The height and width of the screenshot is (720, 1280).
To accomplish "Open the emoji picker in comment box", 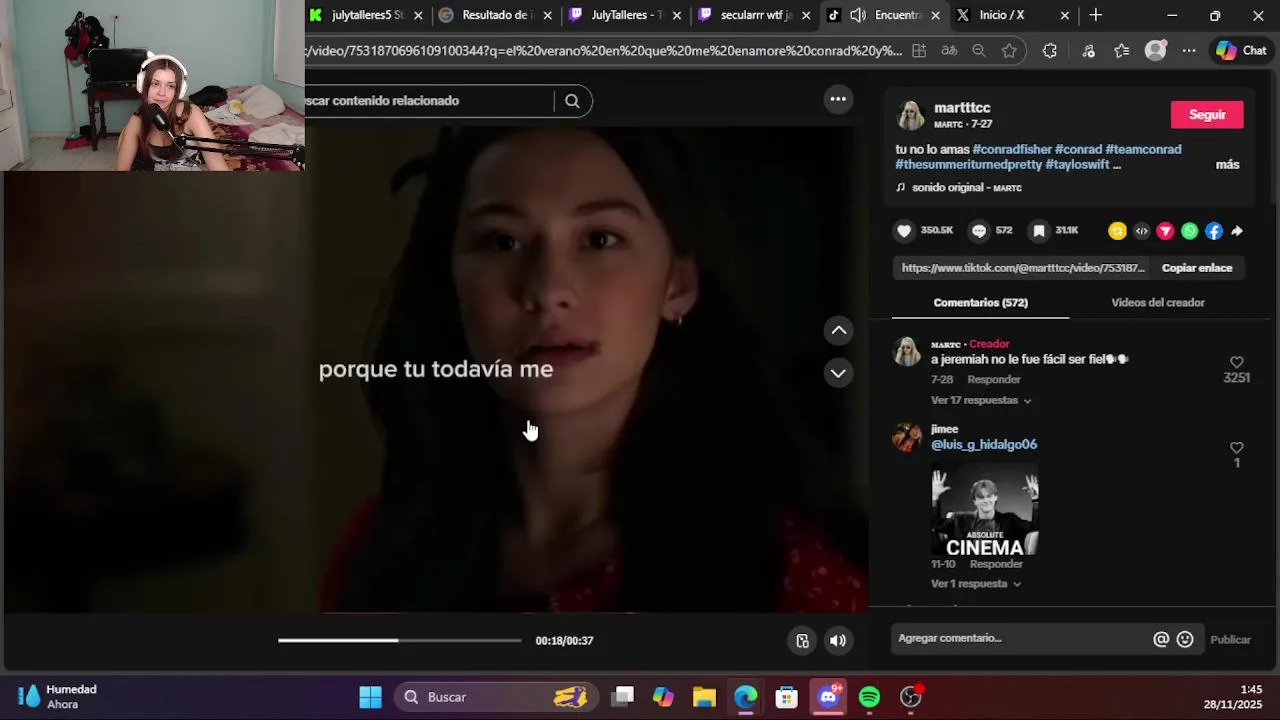I will click(1185, 639).
